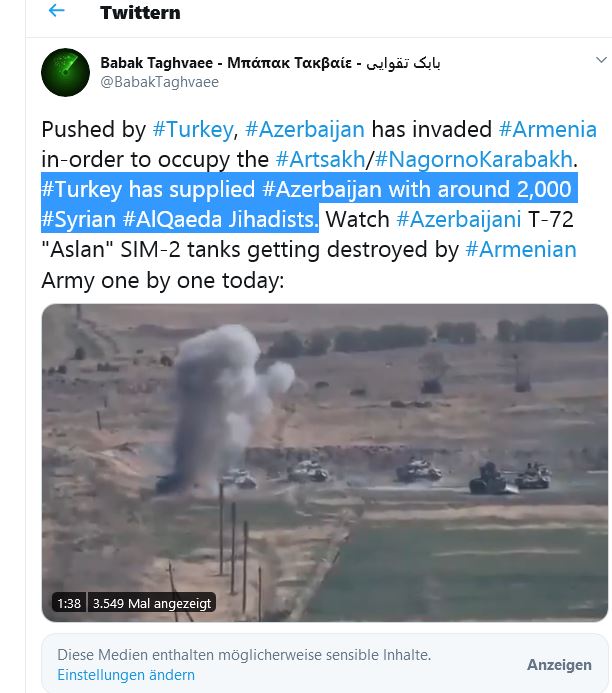The width and height of the screenshot is (612, 693).
Task: Play the tank video thumbnail
Action: (x=325, y=463)
